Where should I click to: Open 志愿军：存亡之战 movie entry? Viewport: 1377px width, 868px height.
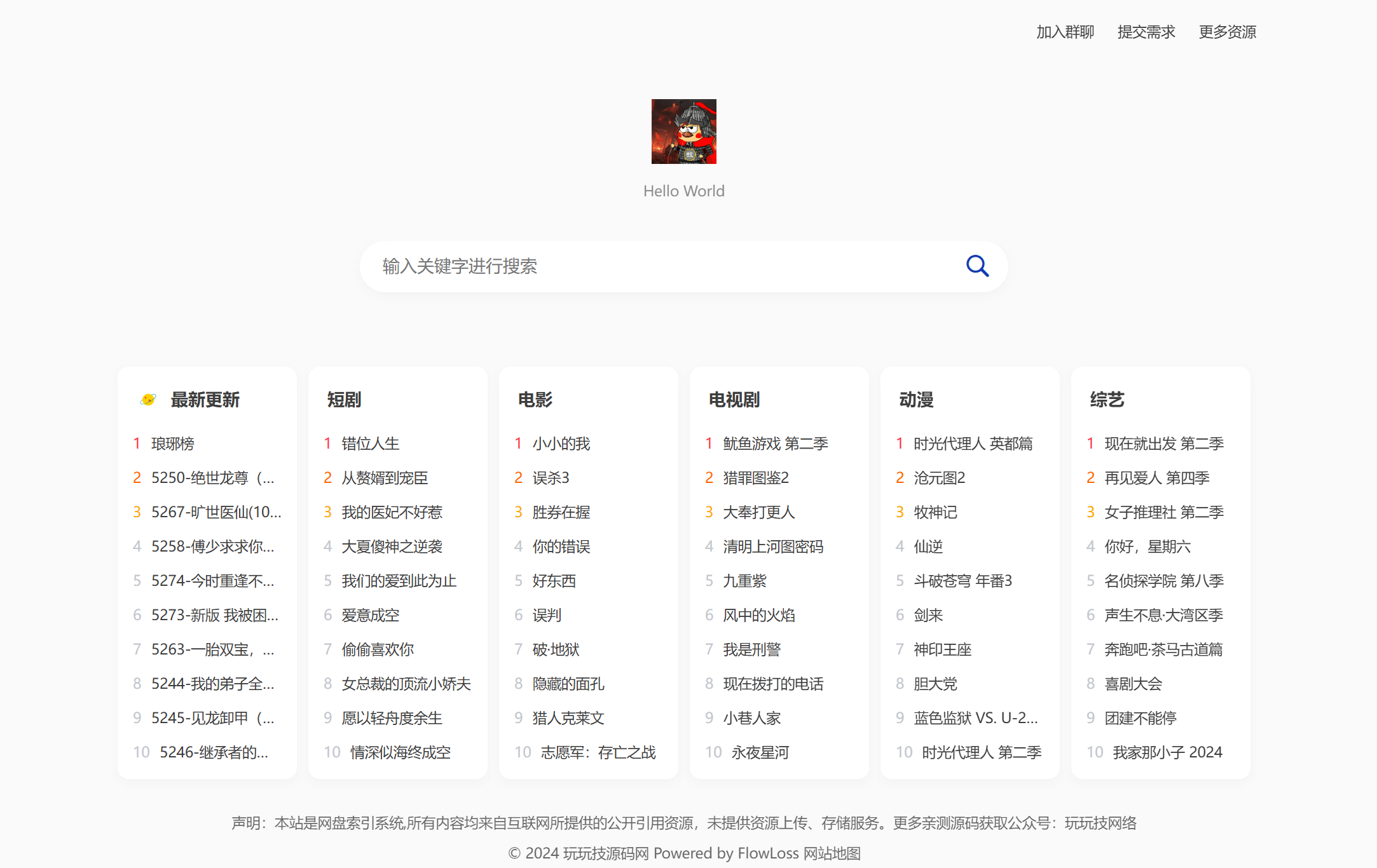click(x=598, y=752)
